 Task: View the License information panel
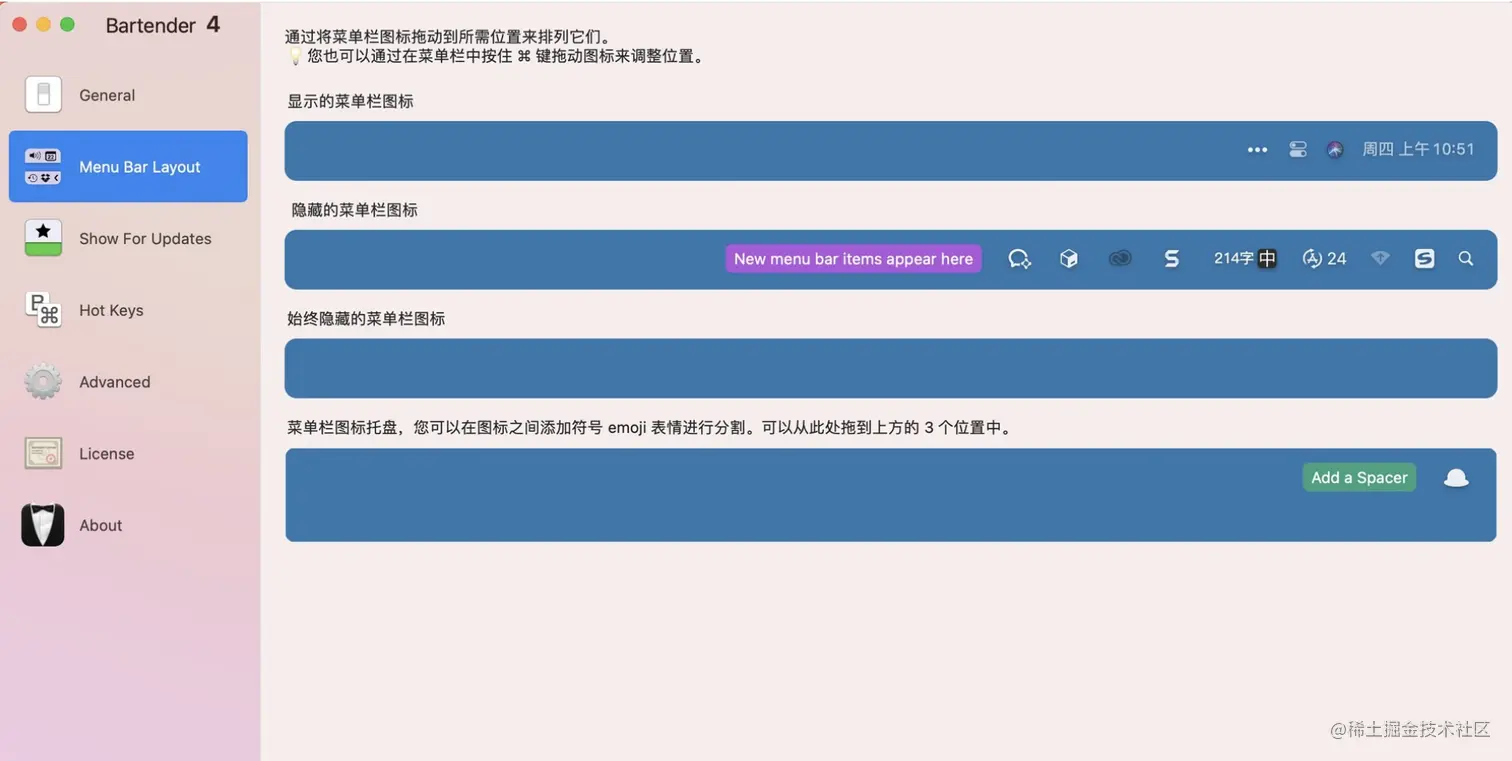tap(107, 453)
